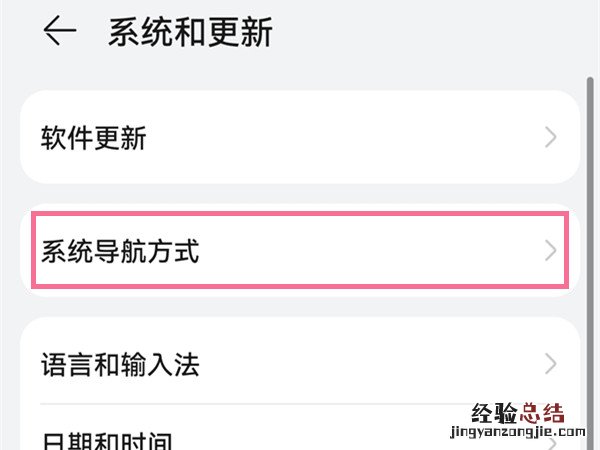
Task: Click empty space in 软件更新 card
Action: tap(350, 138)
